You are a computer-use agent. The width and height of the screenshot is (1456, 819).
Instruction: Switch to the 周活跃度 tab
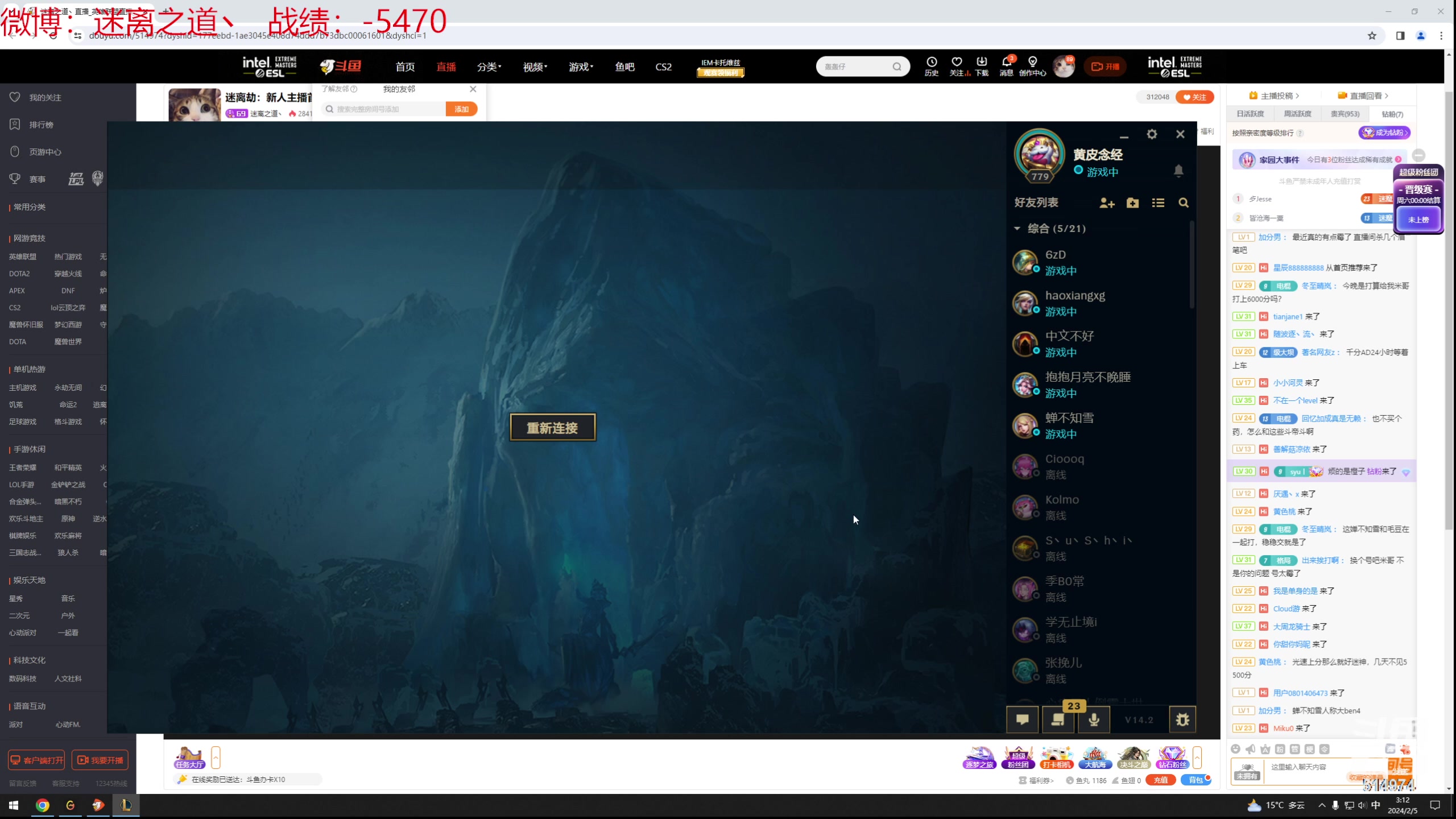click(x=1297, y=114)
